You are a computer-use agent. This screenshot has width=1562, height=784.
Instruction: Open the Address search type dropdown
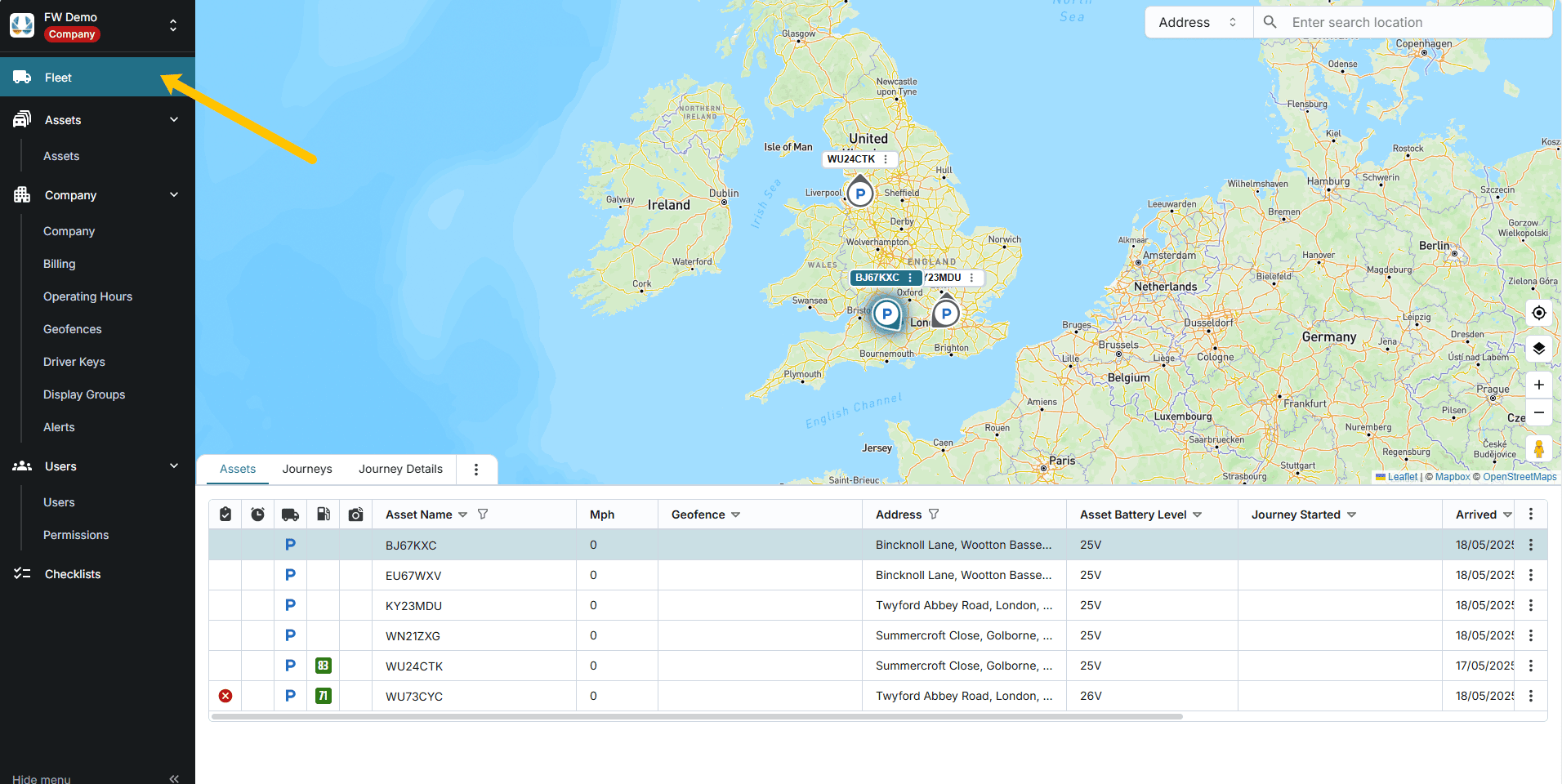1198,23
